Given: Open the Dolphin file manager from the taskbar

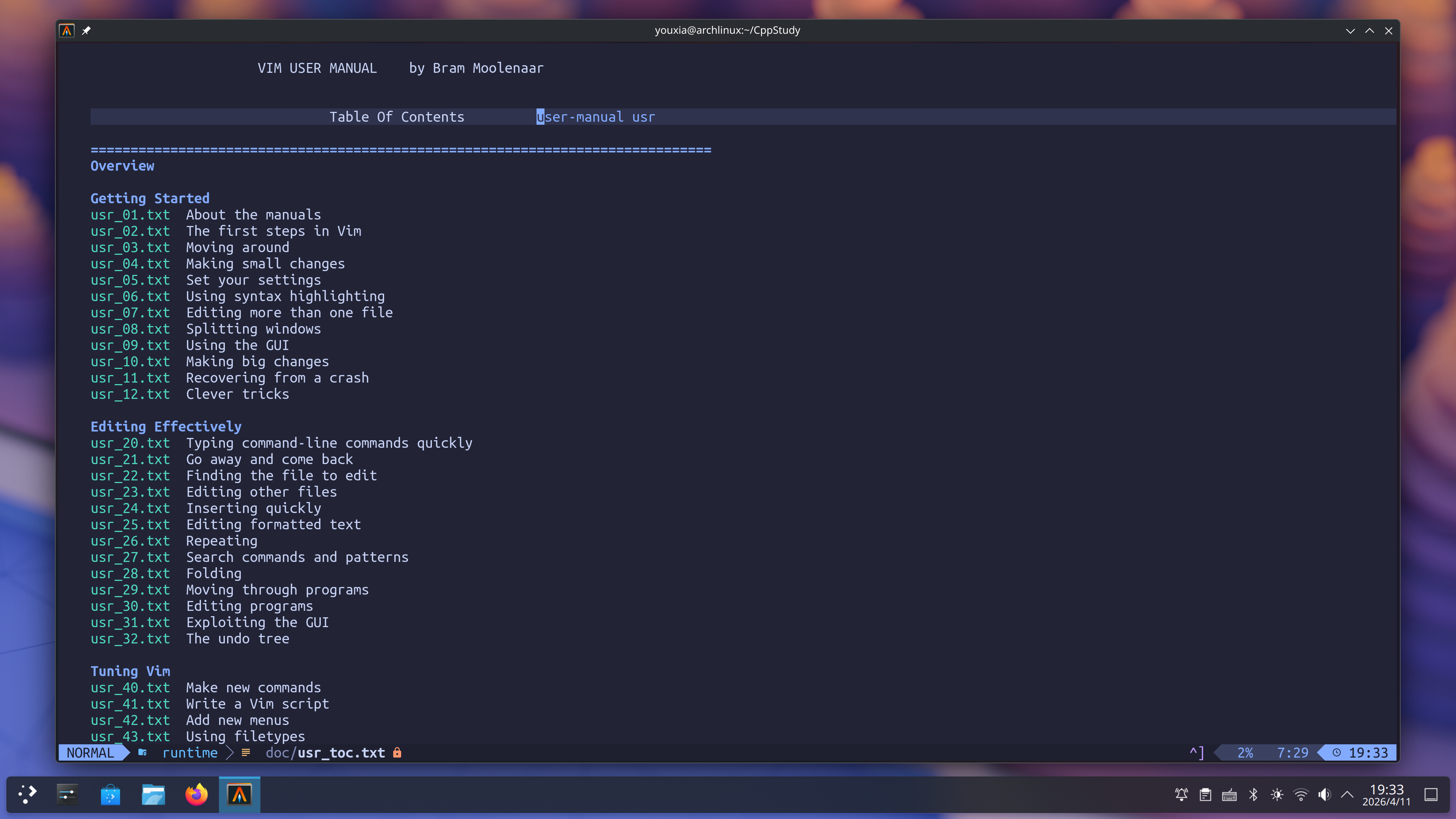Looking at the screenshot, I should (x=153, y=795).
